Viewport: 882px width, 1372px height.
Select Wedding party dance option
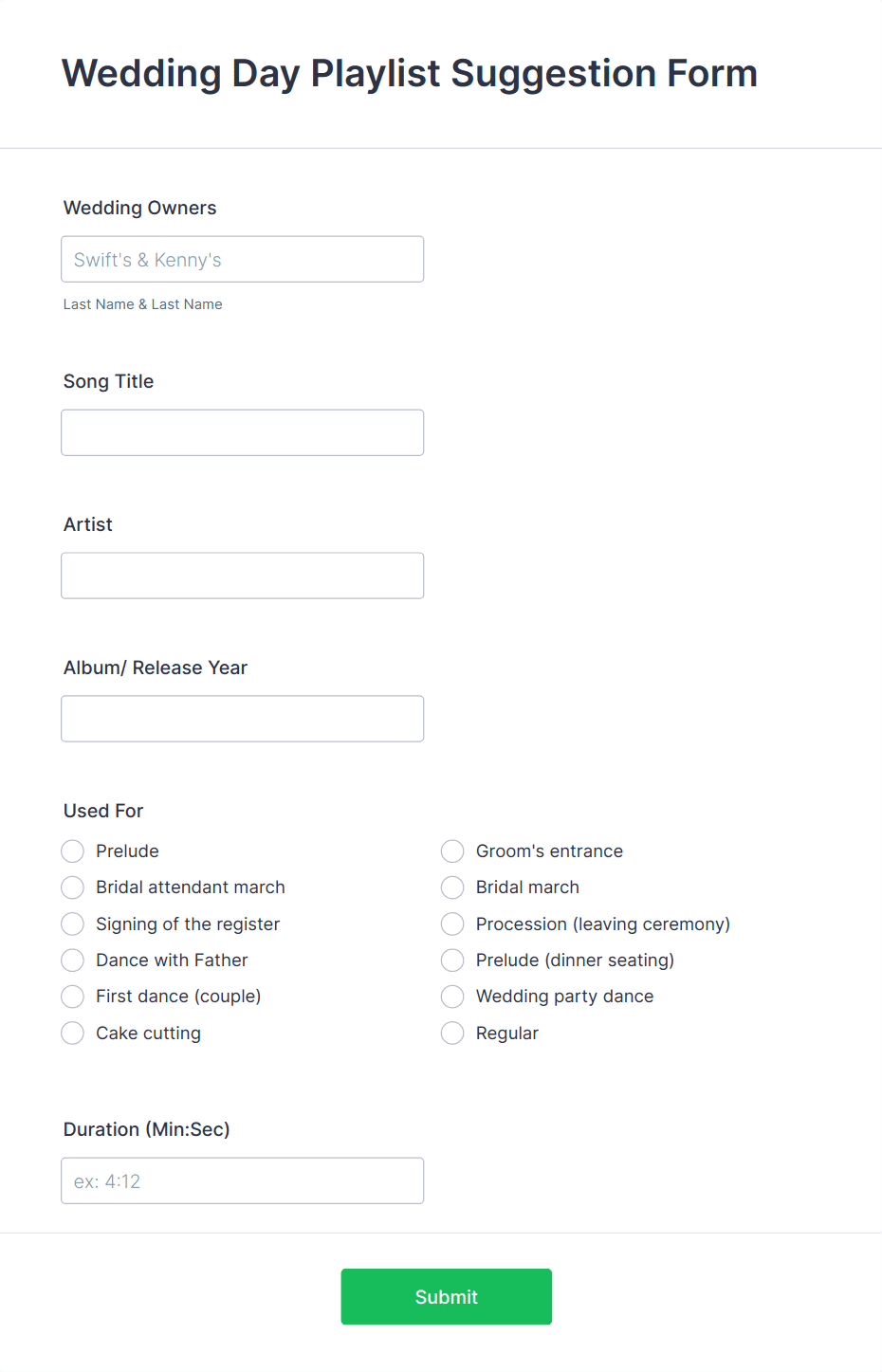pyautogui.click(x=452, y=997)
